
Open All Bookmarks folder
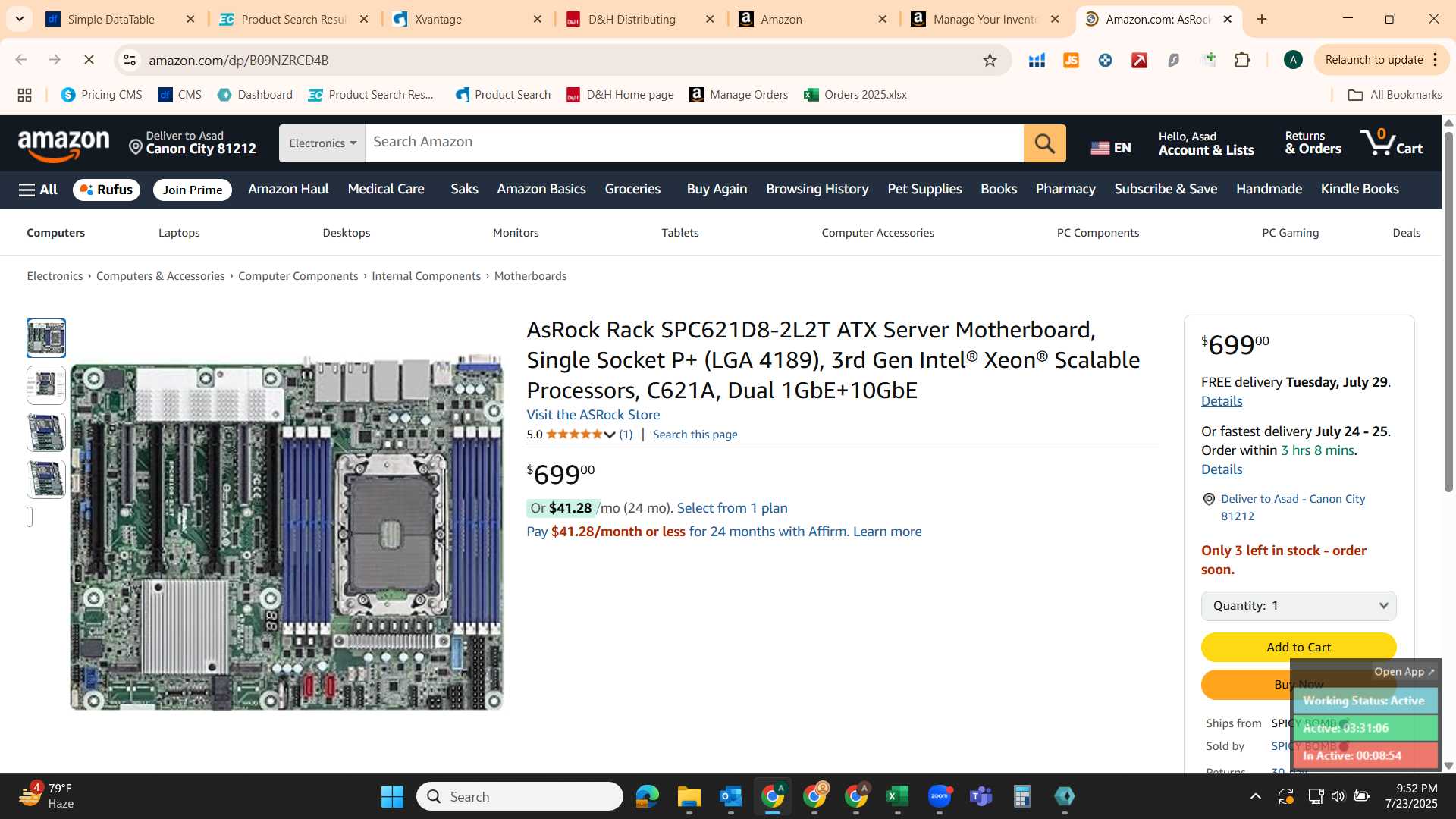(x=1395, y=95)
